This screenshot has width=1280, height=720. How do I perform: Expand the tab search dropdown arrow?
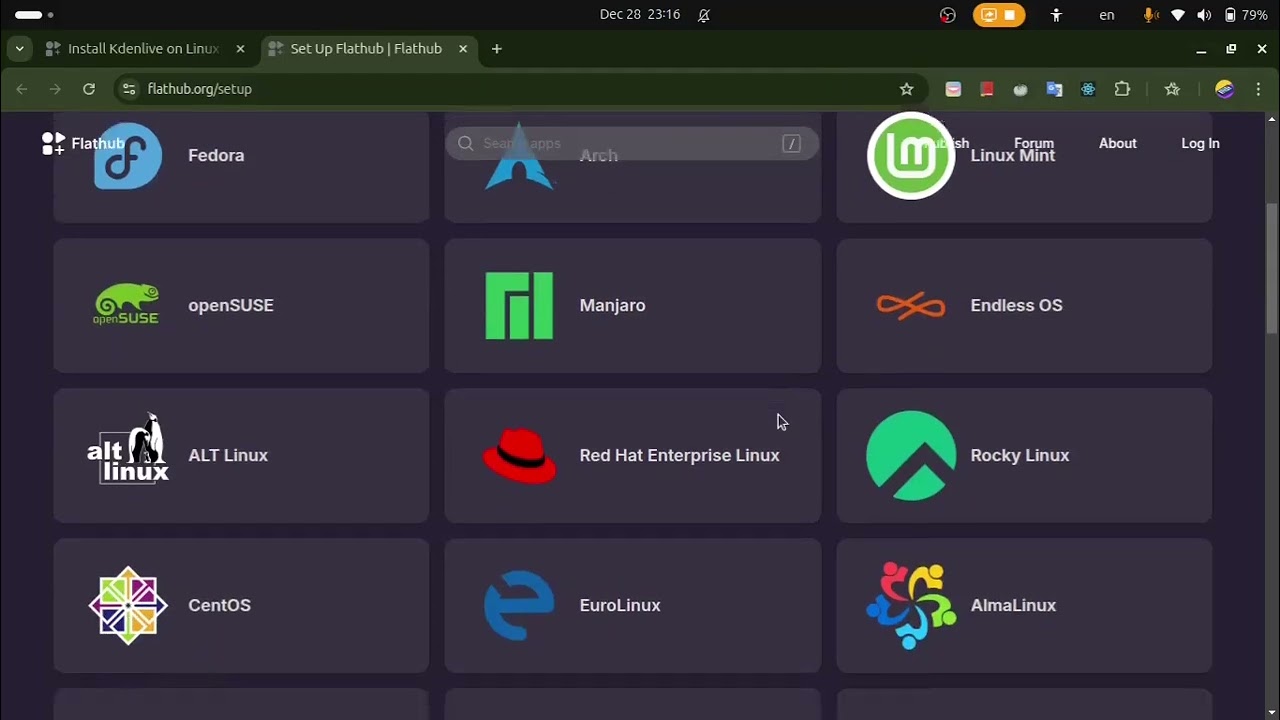[19, 49]
